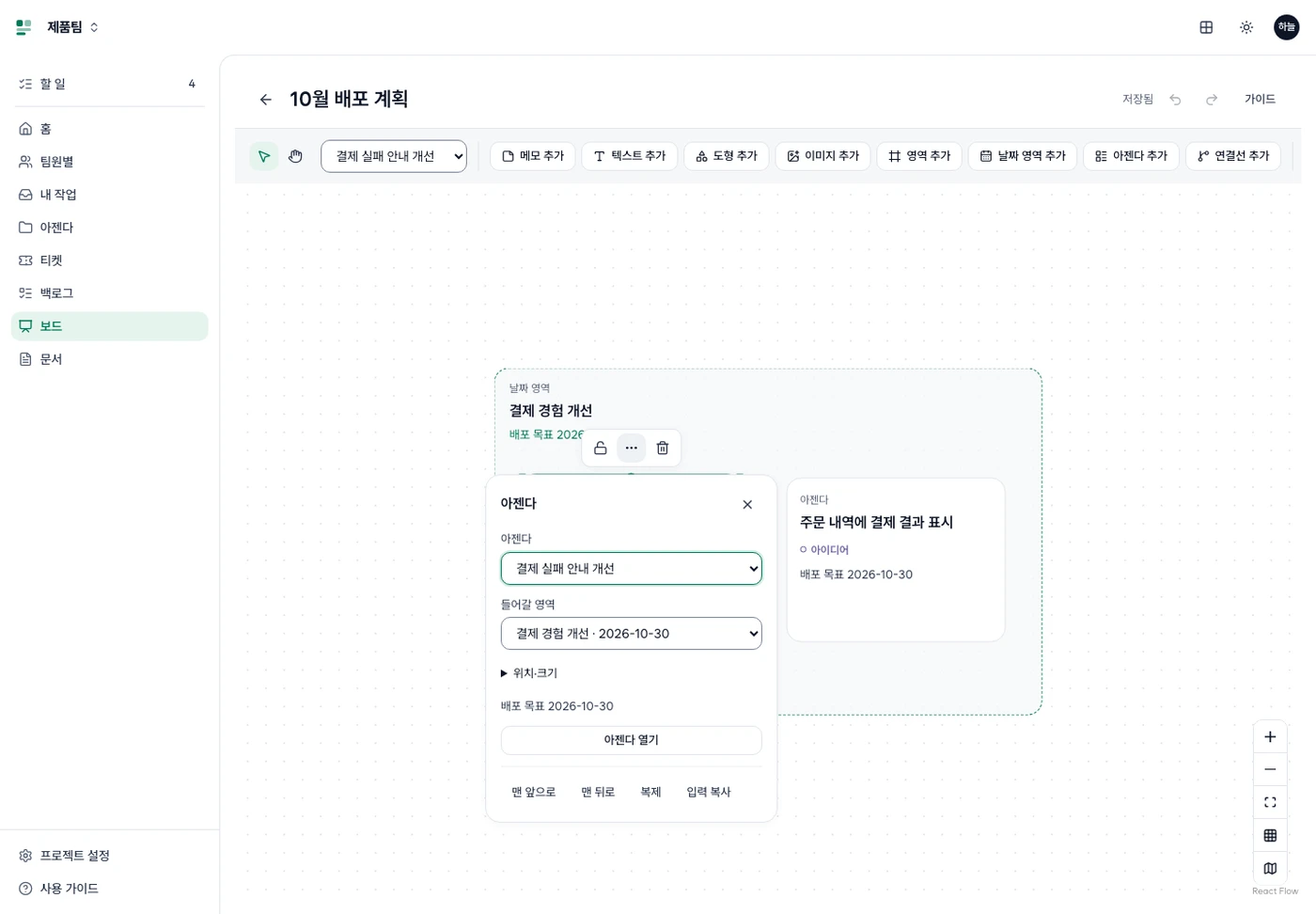Open 백로그 in the sidebar

[109, 293]
